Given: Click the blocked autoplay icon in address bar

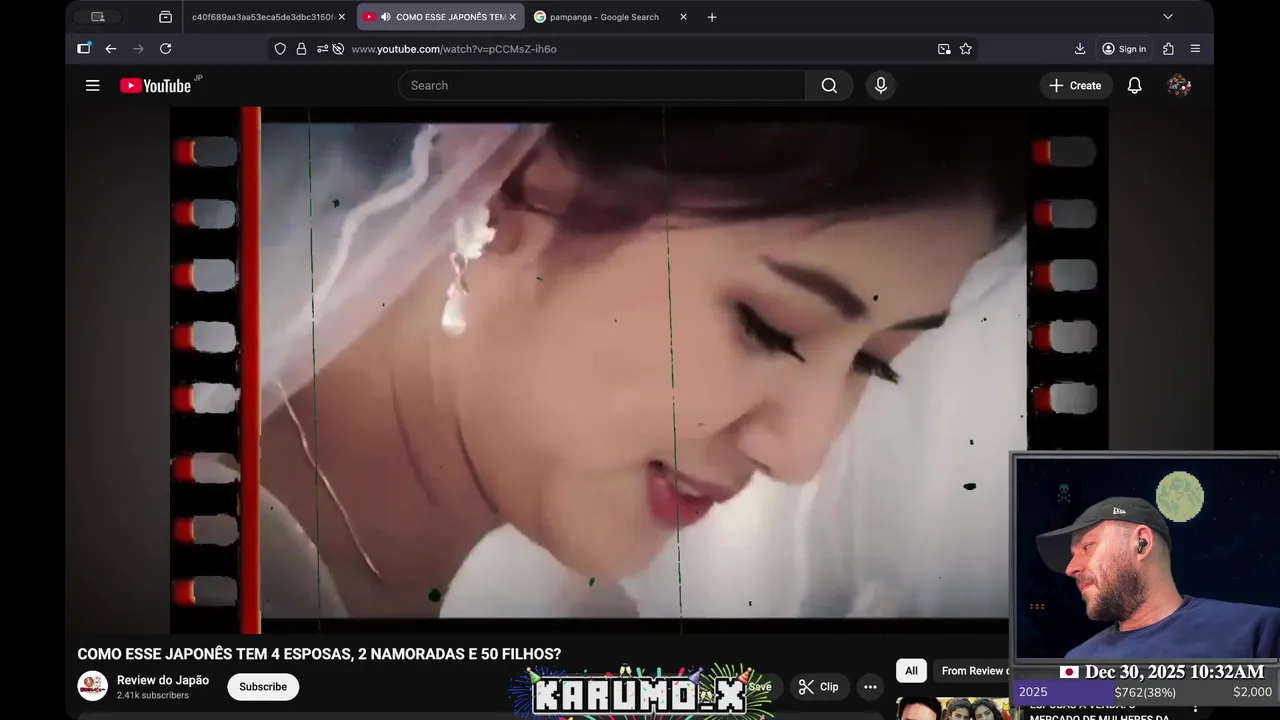Looking at the screenshot, I should (338, 49).
